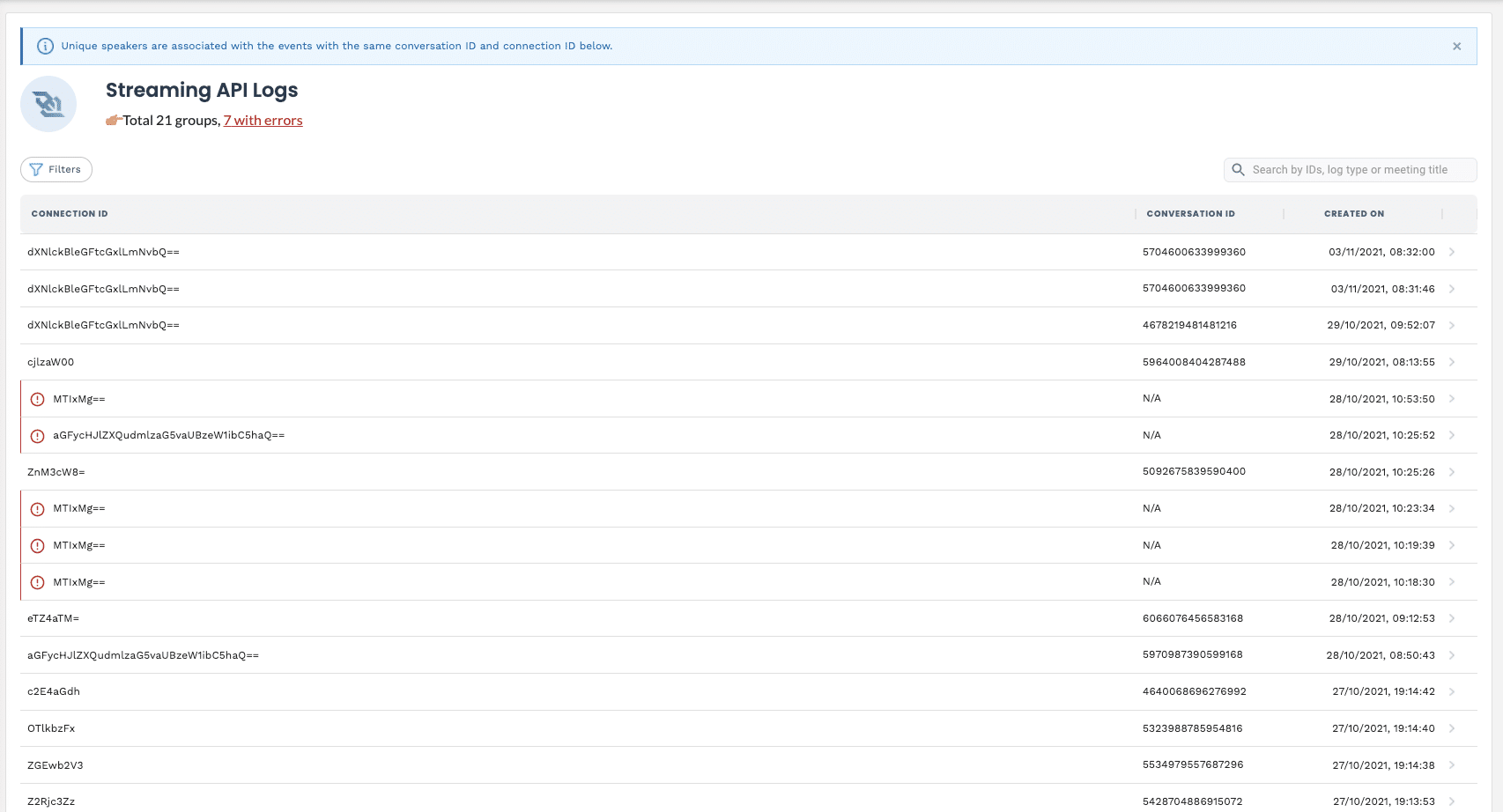The image size is (1503, 812).
Task: Open the '7 with errors' link
Action: [263, 121]
